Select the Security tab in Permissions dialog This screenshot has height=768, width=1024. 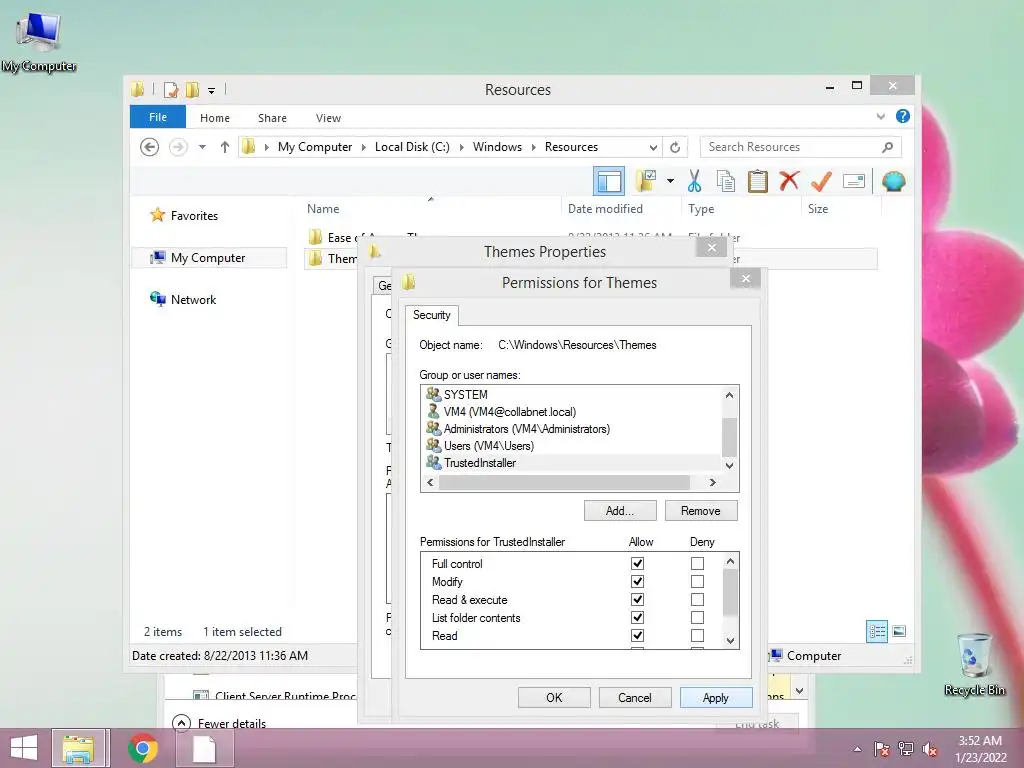click(x=432, y=315)
